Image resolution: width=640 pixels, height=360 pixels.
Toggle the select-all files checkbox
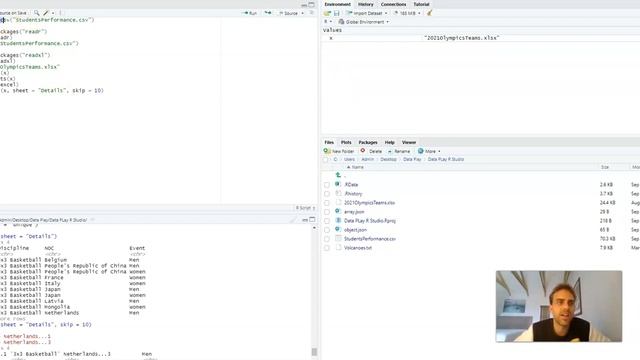click(x=326, y=160)
